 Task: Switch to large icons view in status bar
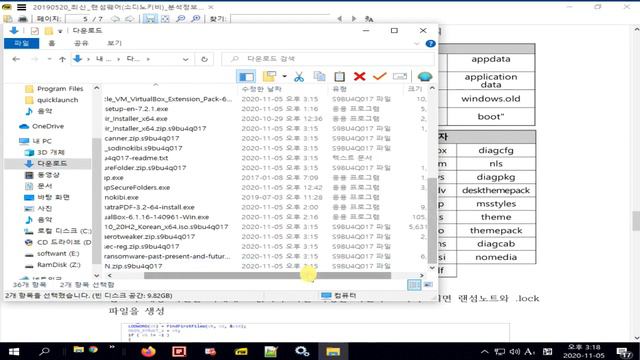coord(428,284)
